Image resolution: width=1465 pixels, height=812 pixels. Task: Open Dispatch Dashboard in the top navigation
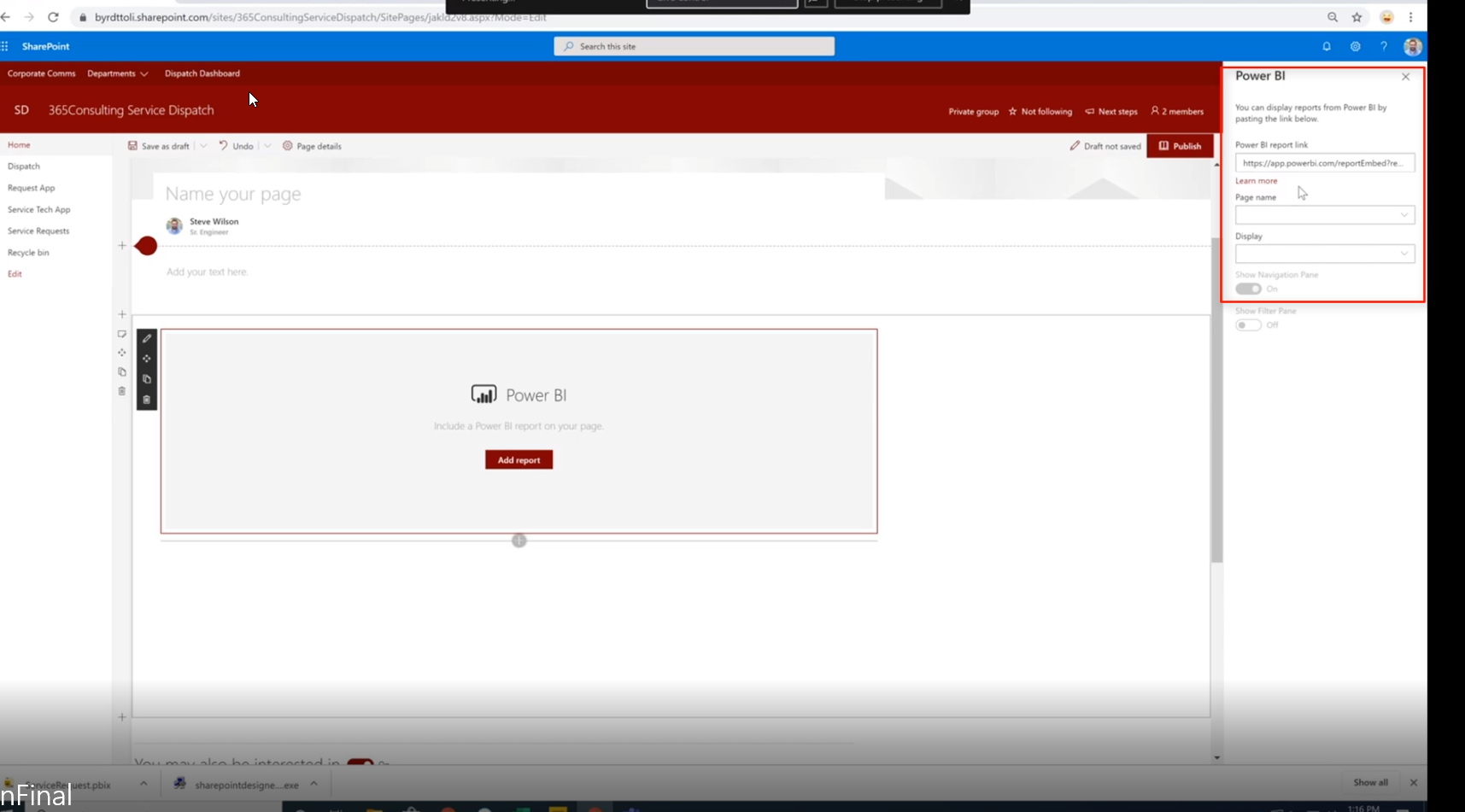202,73
